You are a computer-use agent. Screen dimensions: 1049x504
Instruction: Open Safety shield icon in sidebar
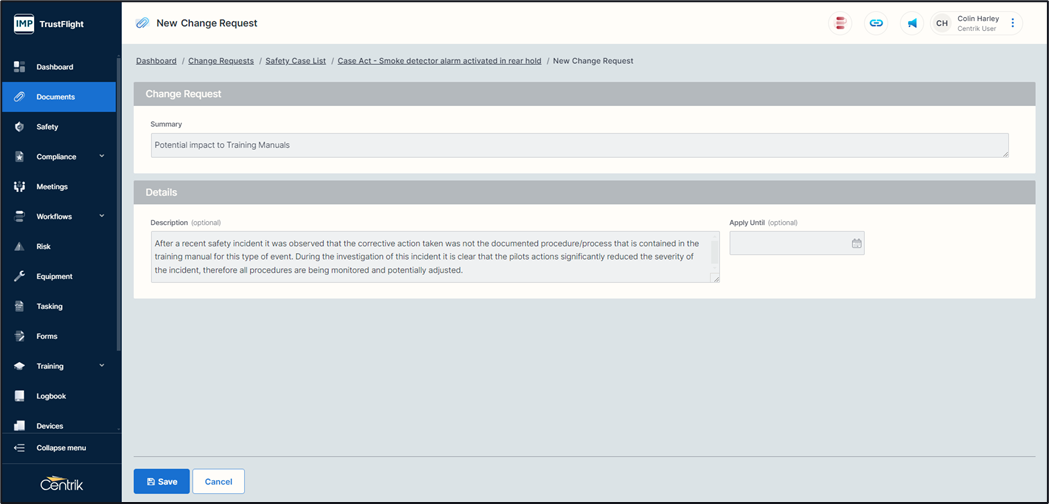click(x=19, y=127)
